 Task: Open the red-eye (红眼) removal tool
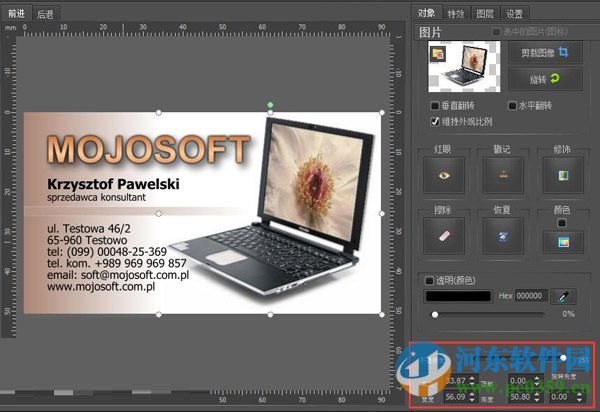point(444,175)
